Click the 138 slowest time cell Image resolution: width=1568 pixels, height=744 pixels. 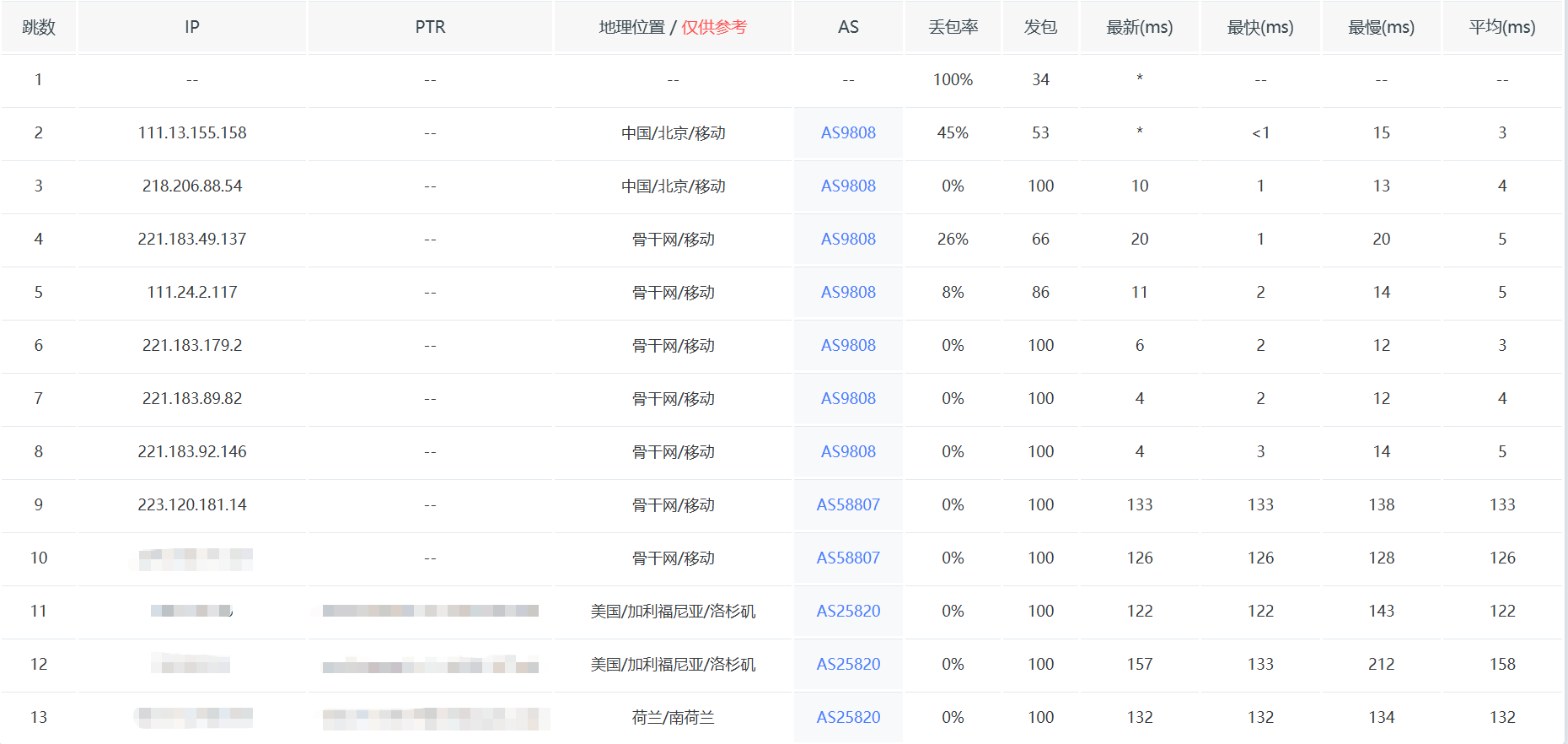[1381, 504]
